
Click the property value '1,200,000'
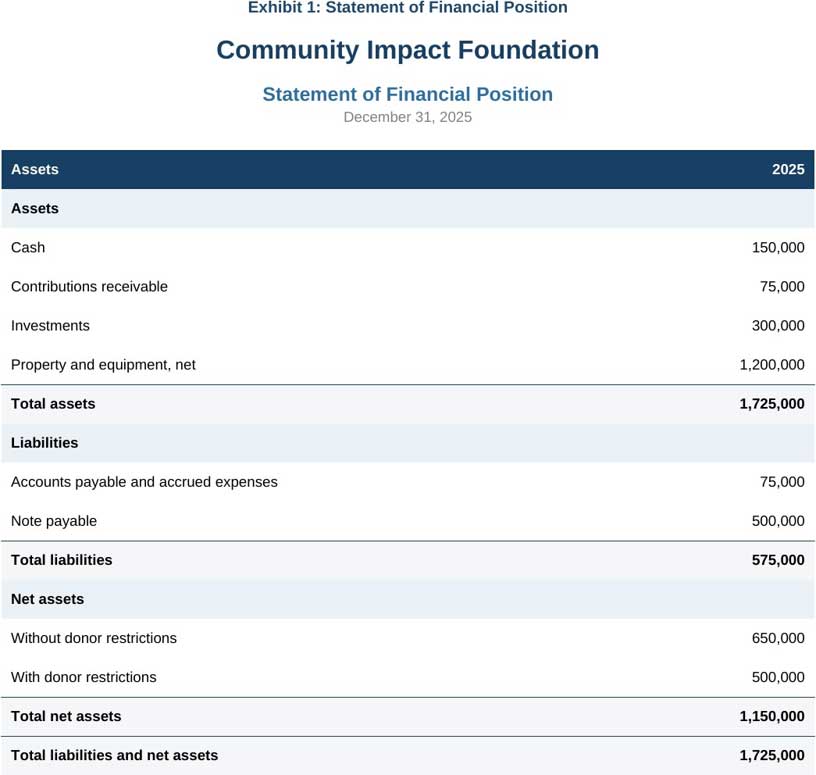click(x=772, y=364)
